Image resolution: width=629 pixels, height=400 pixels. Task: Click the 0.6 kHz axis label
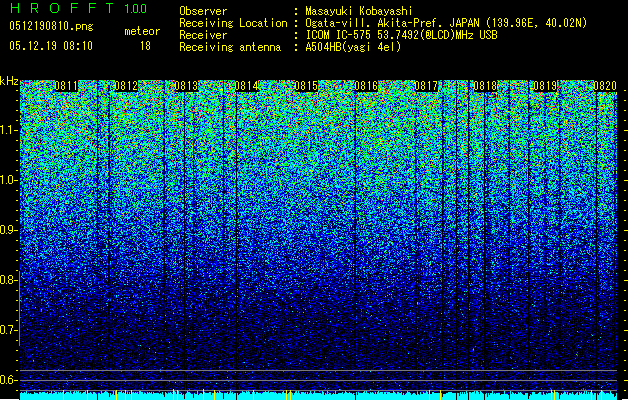tap(8, 380)
